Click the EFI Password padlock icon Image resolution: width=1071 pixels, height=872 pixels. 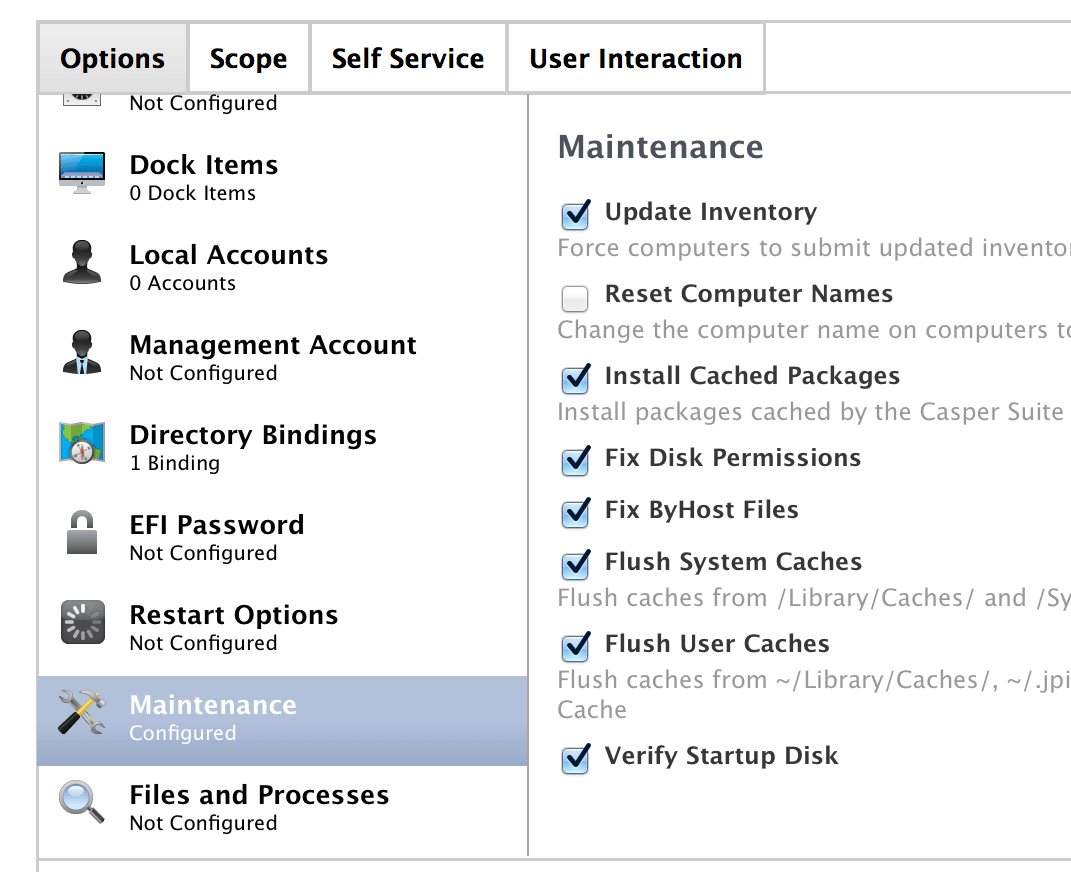click(x=82, y=533)
